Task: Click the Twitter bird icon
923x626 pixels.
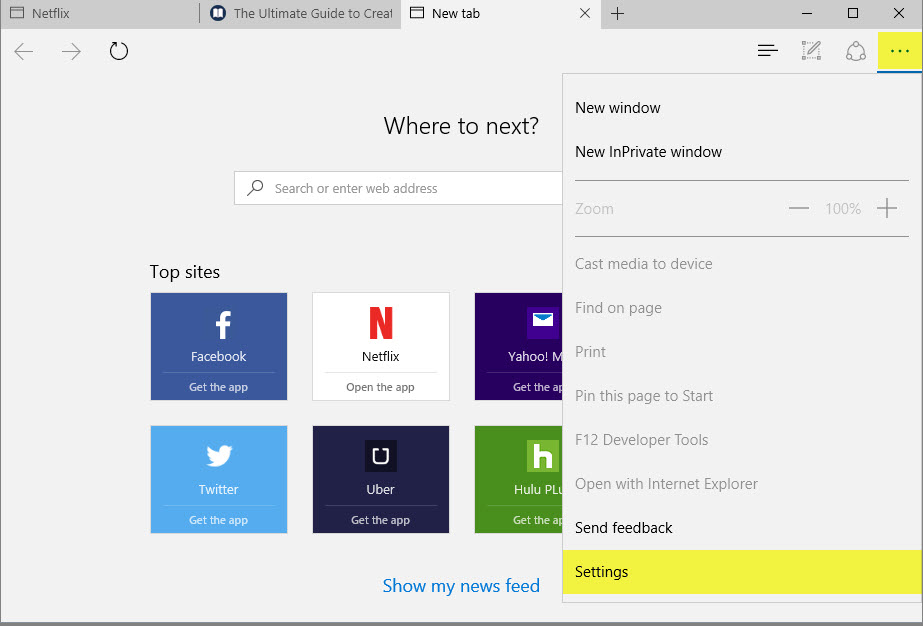Action: coord(219,455)
